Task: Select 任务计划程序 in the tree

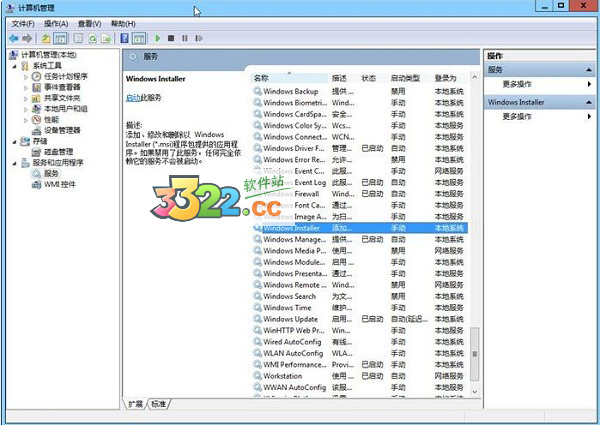Action: click(x=65, y=76)
